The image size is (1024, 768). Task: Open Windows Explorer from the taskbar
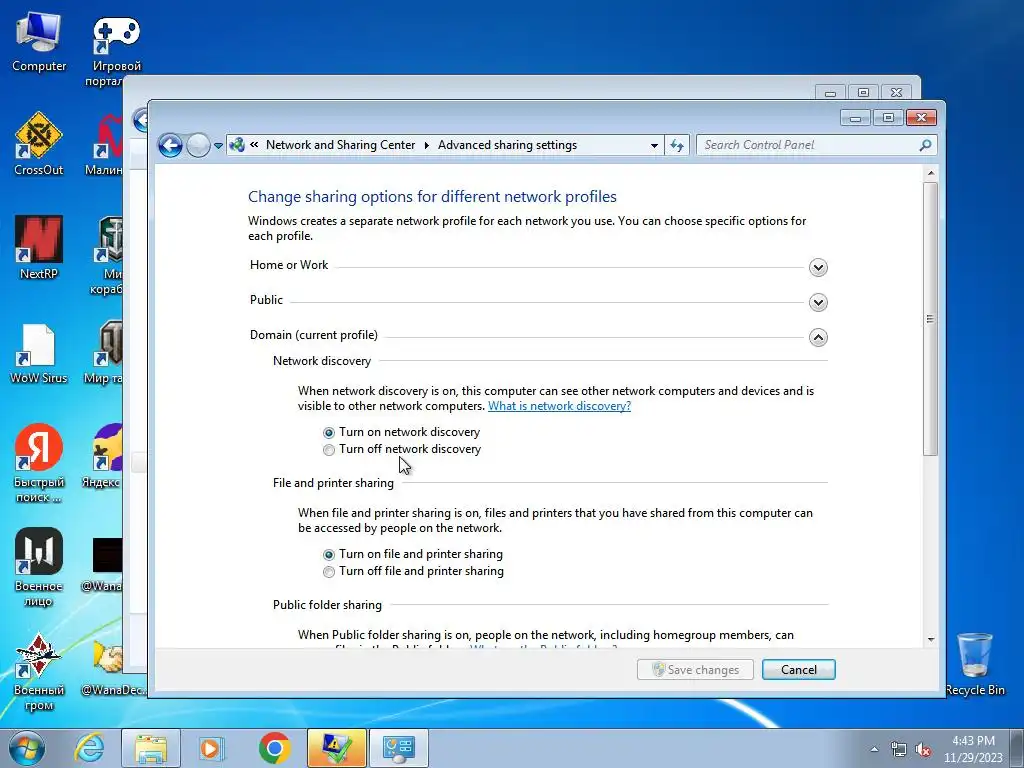(x=151, y=748)
